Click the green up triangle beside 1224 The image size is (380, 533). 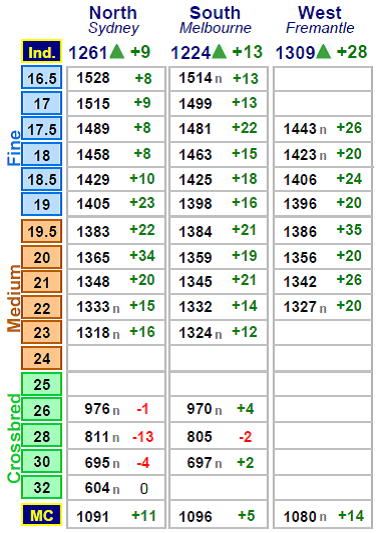coord(219,52)
